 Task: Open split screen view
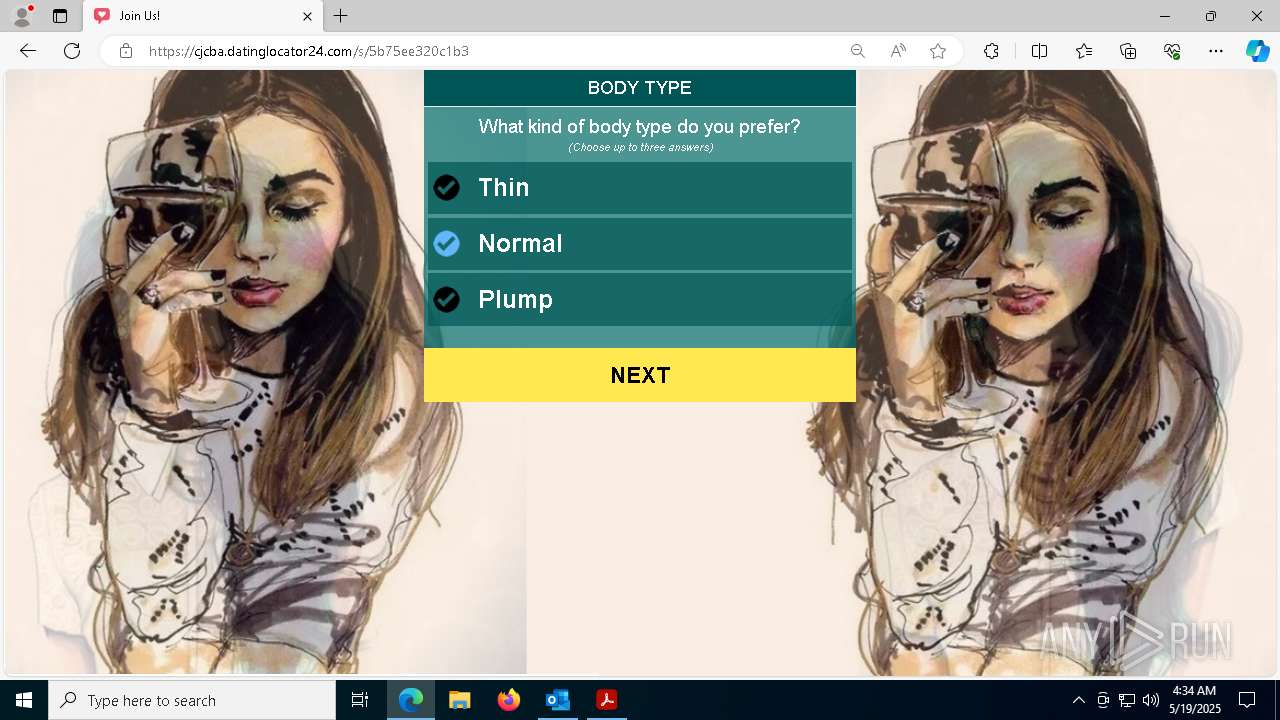tap(1039, 51)
